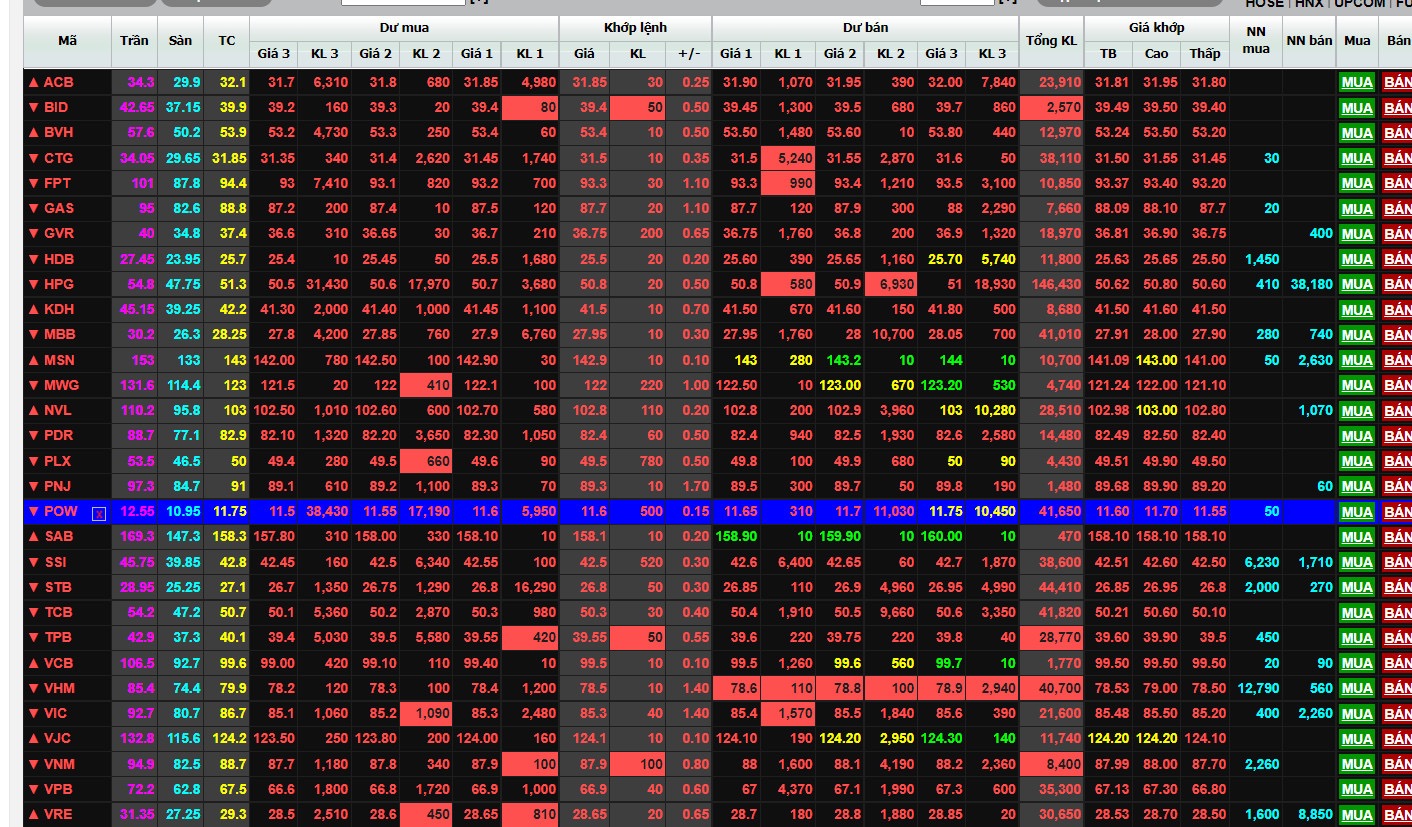Click HPG foreign sell value 38,180
This screenshot has width=1412, height=827.
point(1311,284)
